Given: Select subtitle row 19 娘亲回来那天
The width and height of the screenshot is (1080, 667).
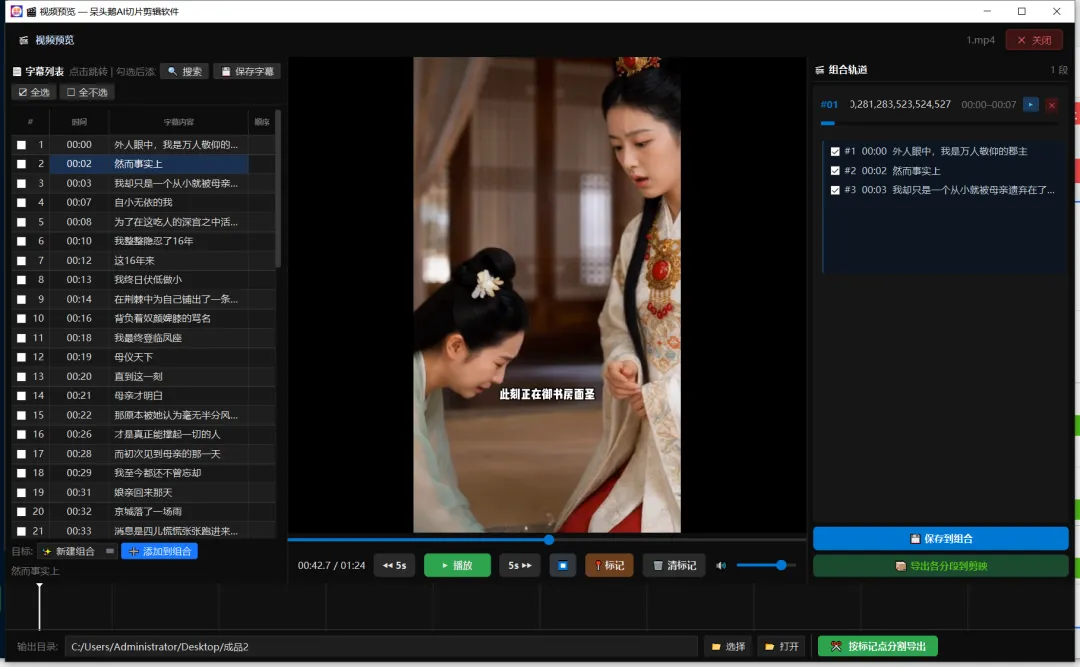Looking at the screenshot, I should [x=143, y=493].
